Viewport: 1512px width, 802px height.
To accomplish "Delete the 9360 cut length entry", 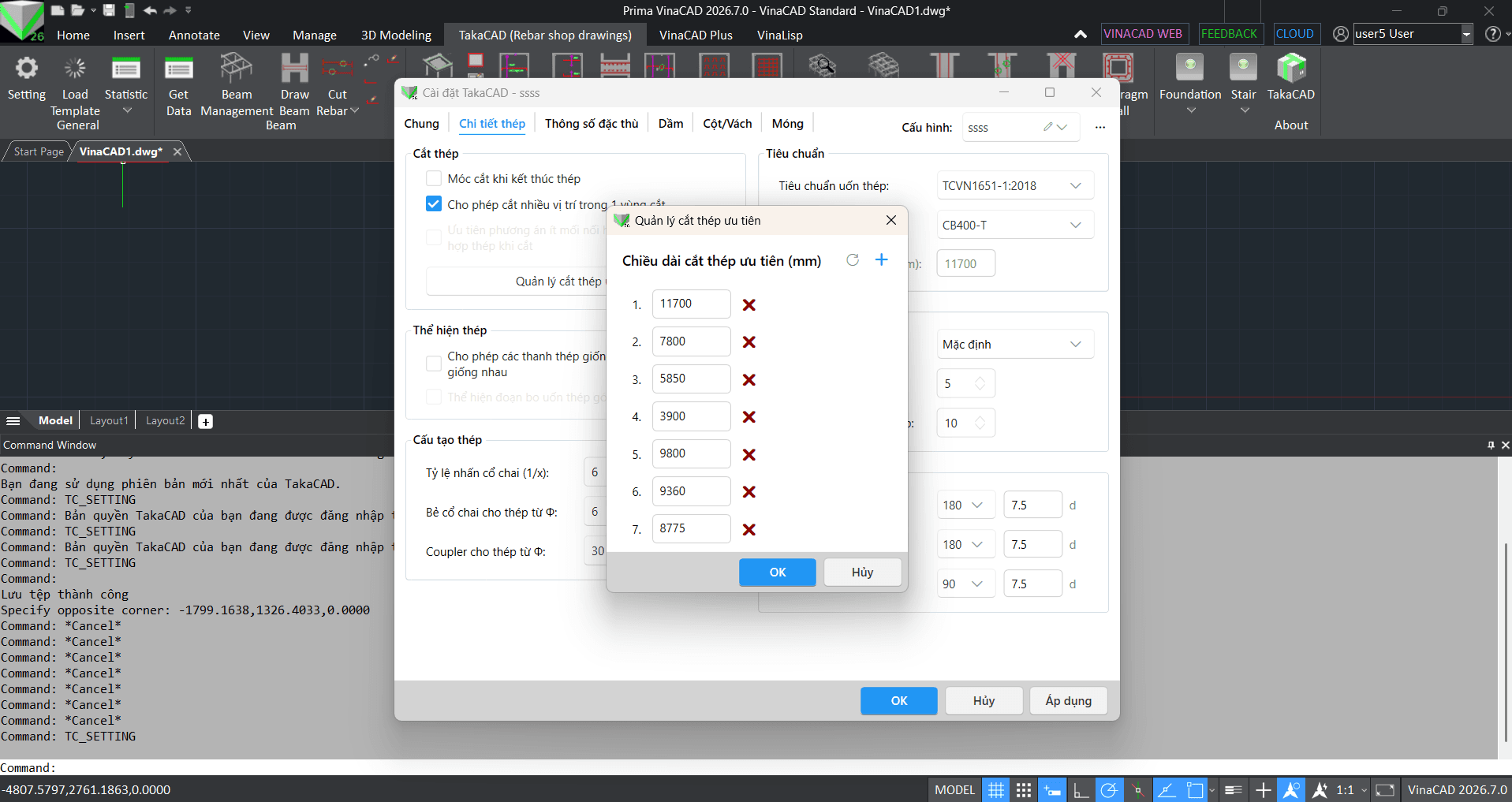I will [749, 492].
